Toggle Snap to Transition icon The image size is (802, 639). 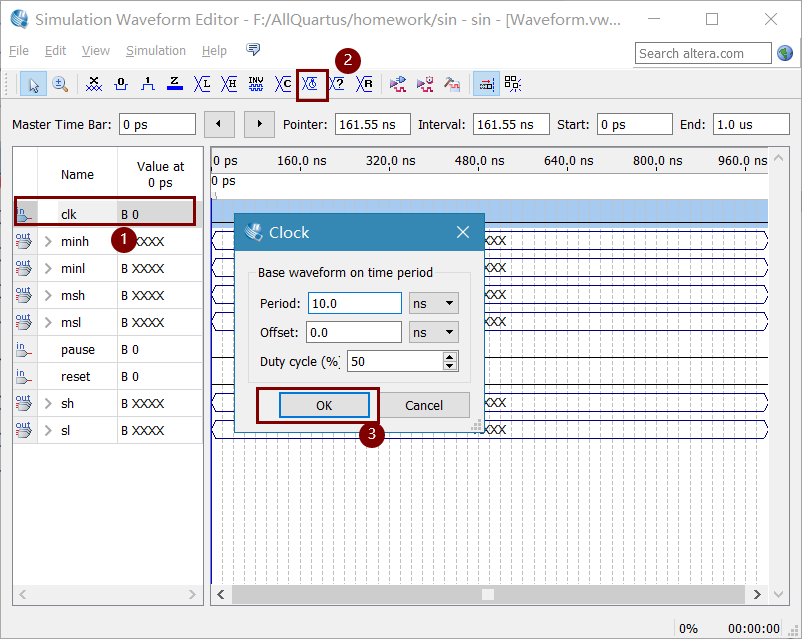pyautogui.click(x=513, y=84)
